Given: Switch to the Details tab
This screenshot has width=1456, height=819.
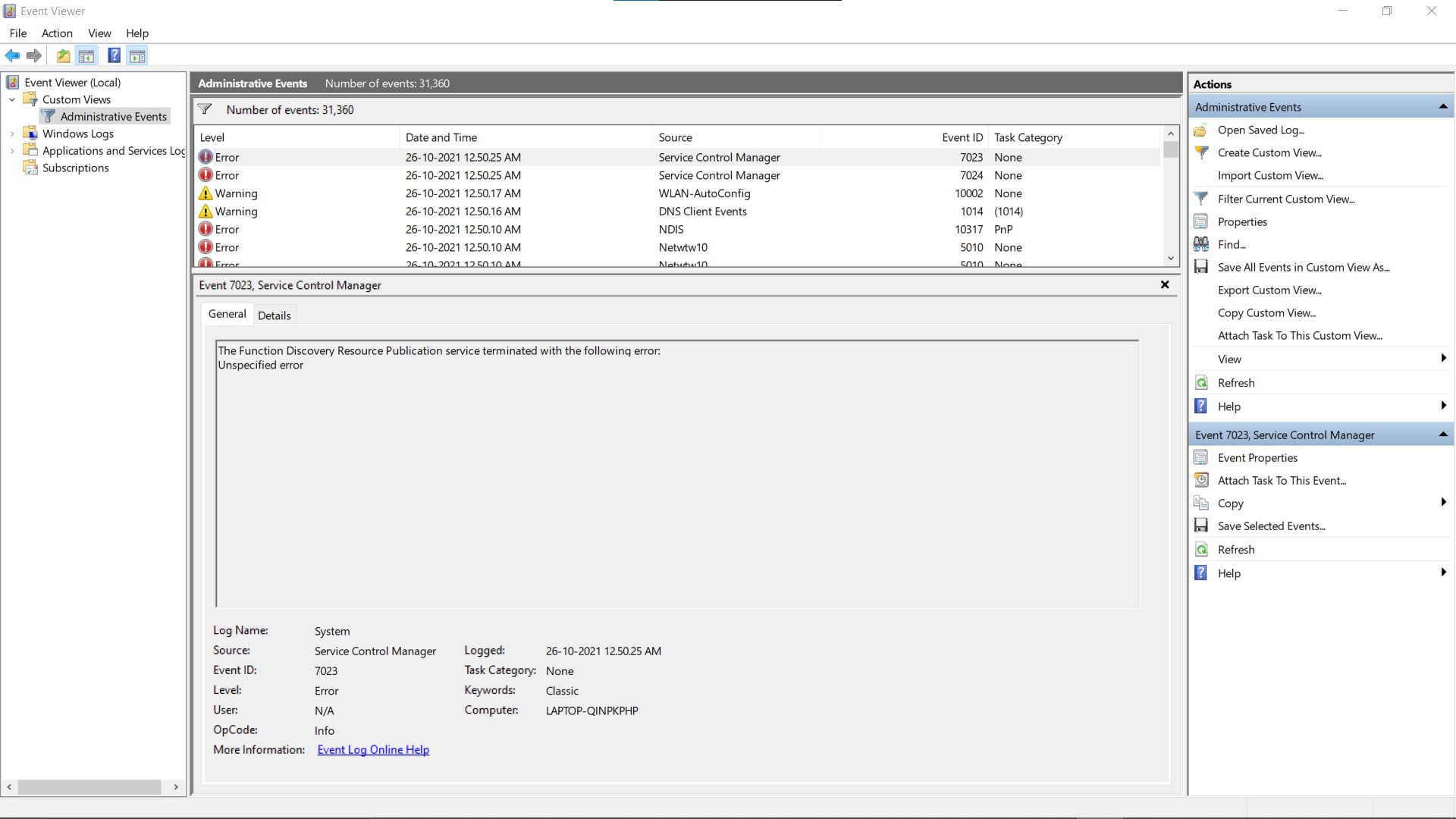Looking at the screenshot, I should tap(274, 315).
